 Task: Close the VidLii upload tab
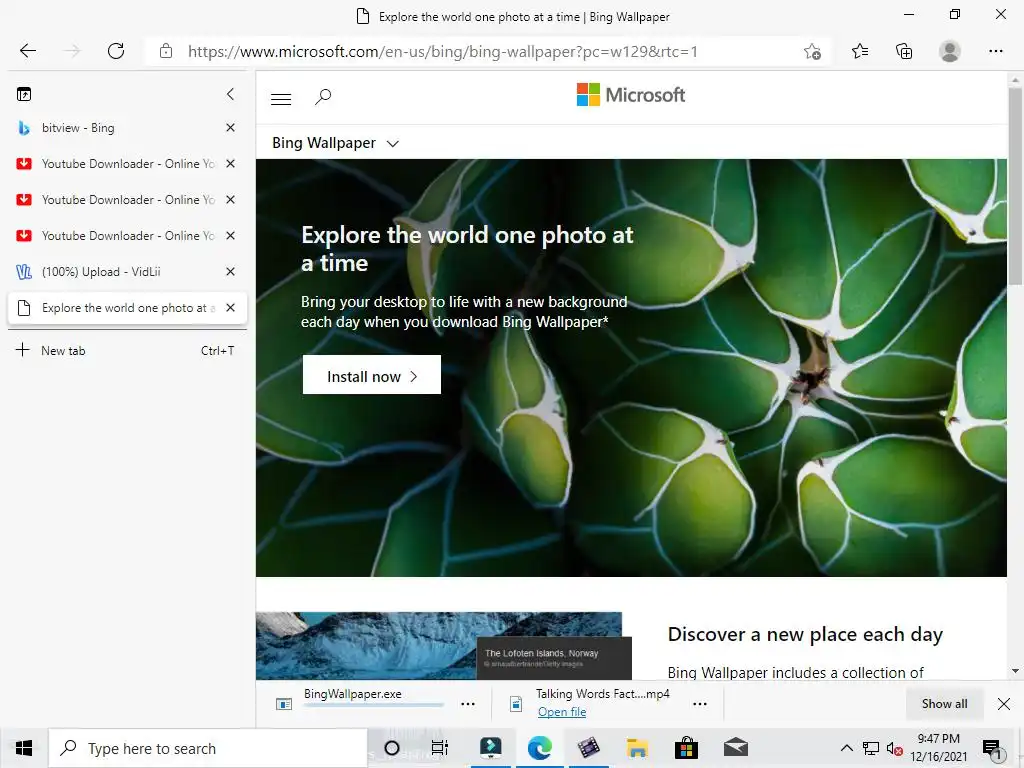230,272
